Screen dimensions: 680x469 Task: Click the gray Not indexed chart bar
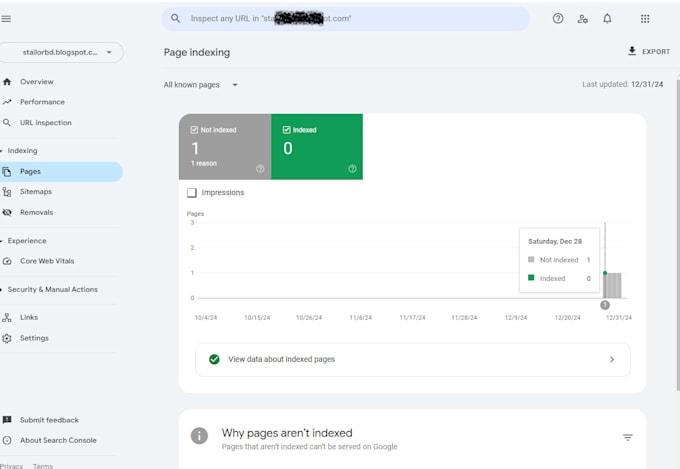[x=612, y=285]
